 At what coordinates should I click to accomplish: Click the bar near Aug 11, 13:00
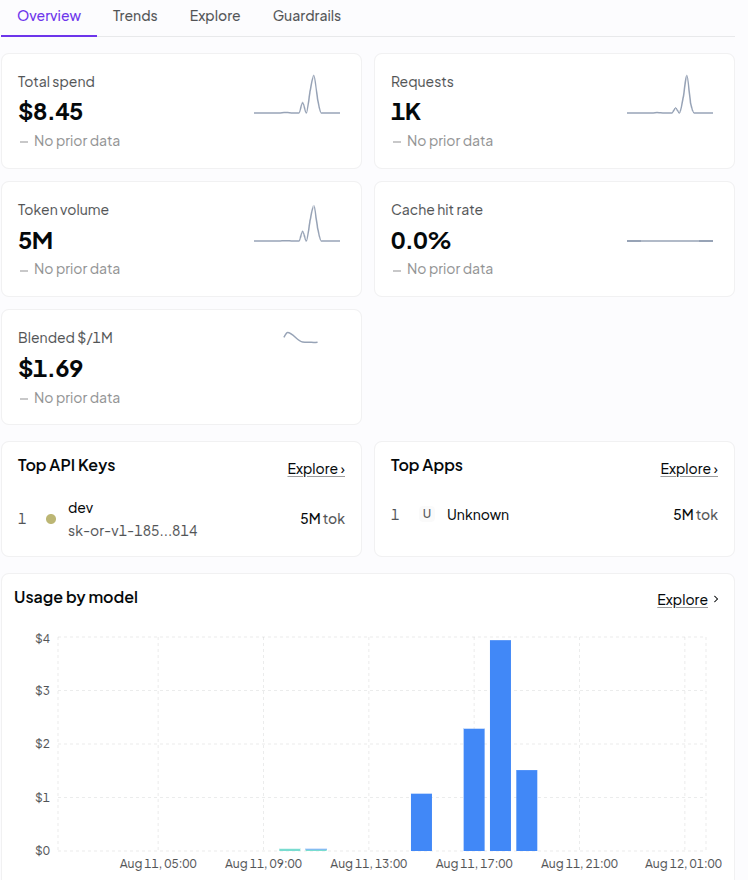421,822
